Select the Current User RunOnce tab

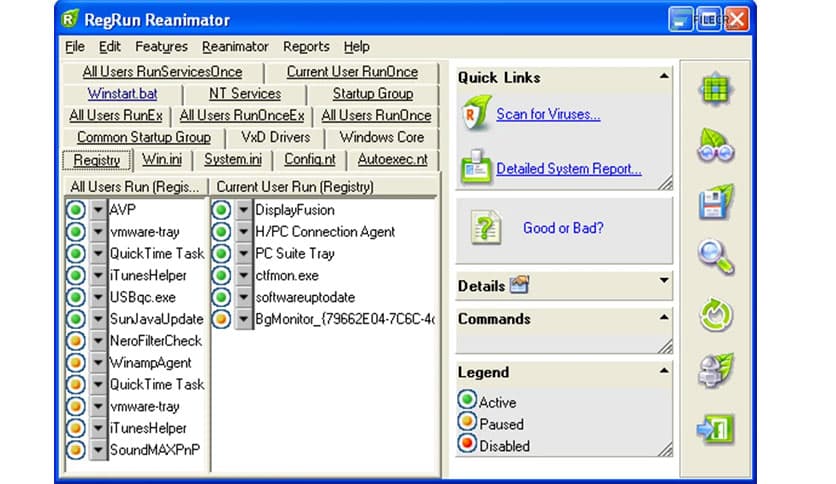click(352, 72)
